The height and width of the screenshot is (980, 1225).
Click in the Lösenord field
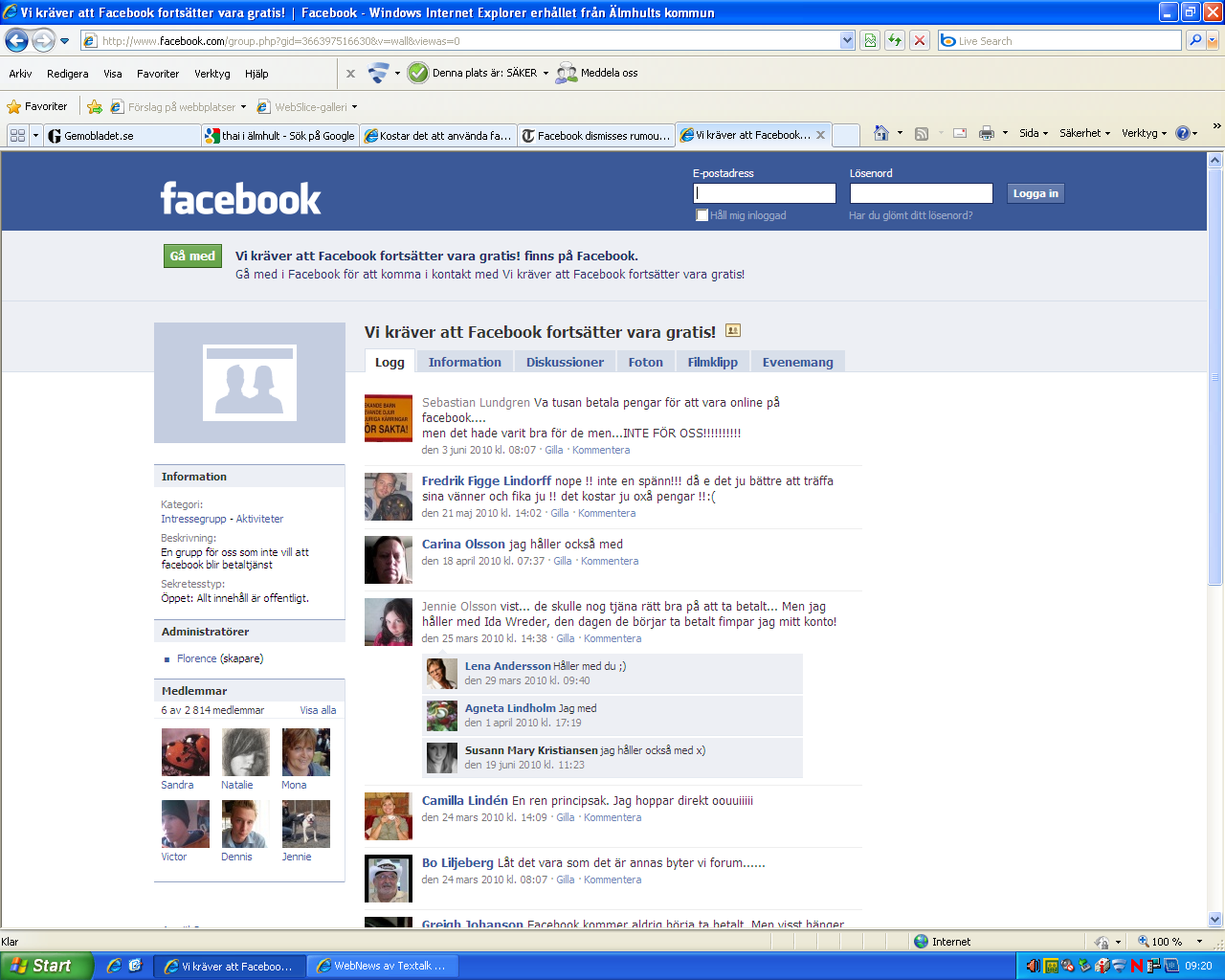pos(921,193)
